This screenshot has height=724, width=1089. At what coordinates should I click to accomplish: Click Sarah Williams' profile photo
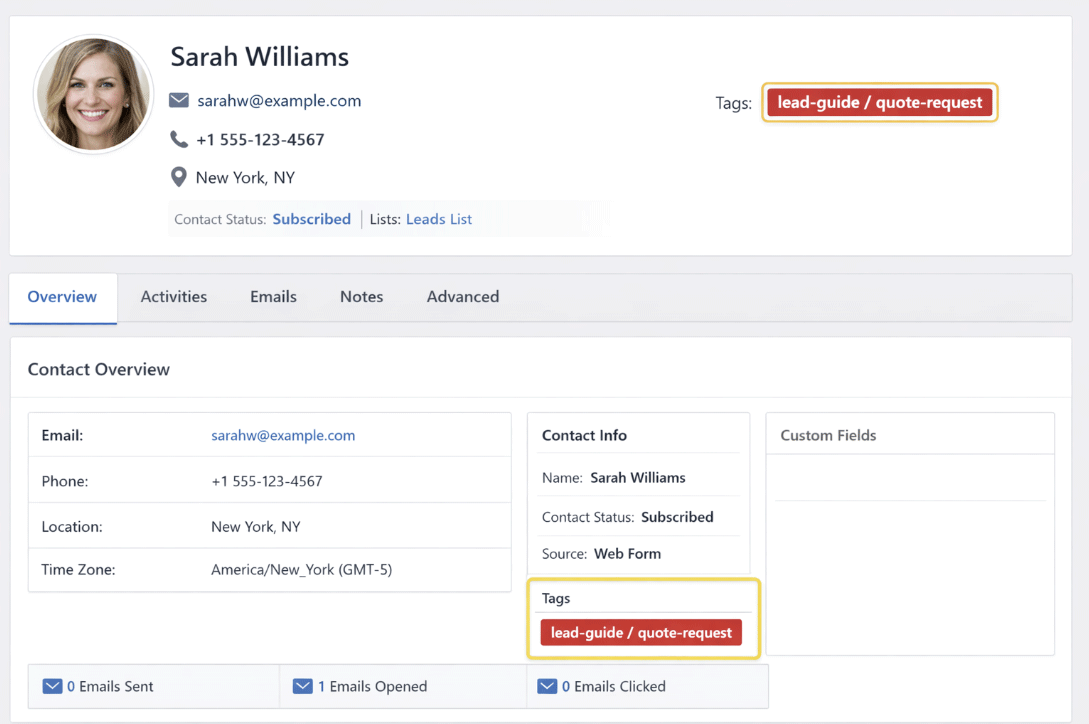tap(94, 94)
